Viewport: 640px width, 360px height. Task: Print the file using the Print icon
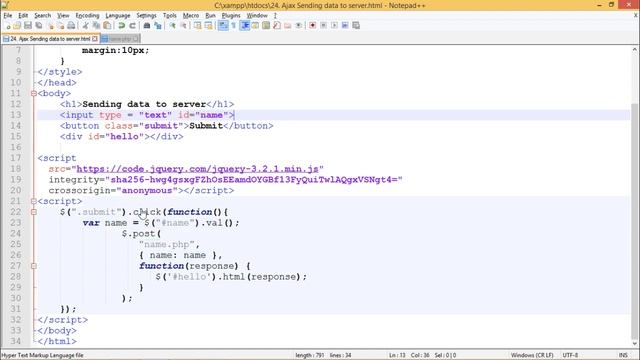pyautogui.click(x=71, y=26)
